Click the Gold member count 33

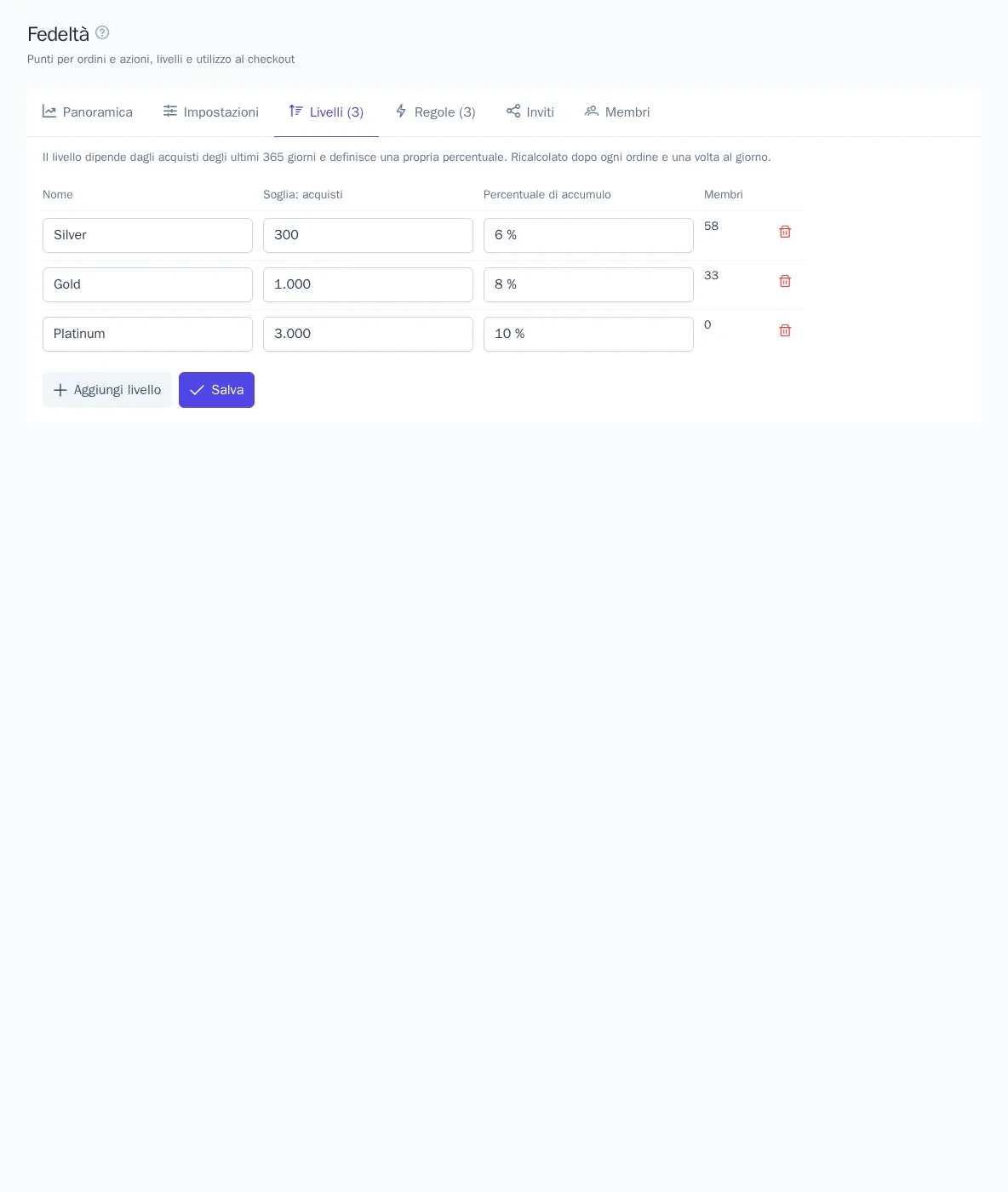click(x=711, y=276)
